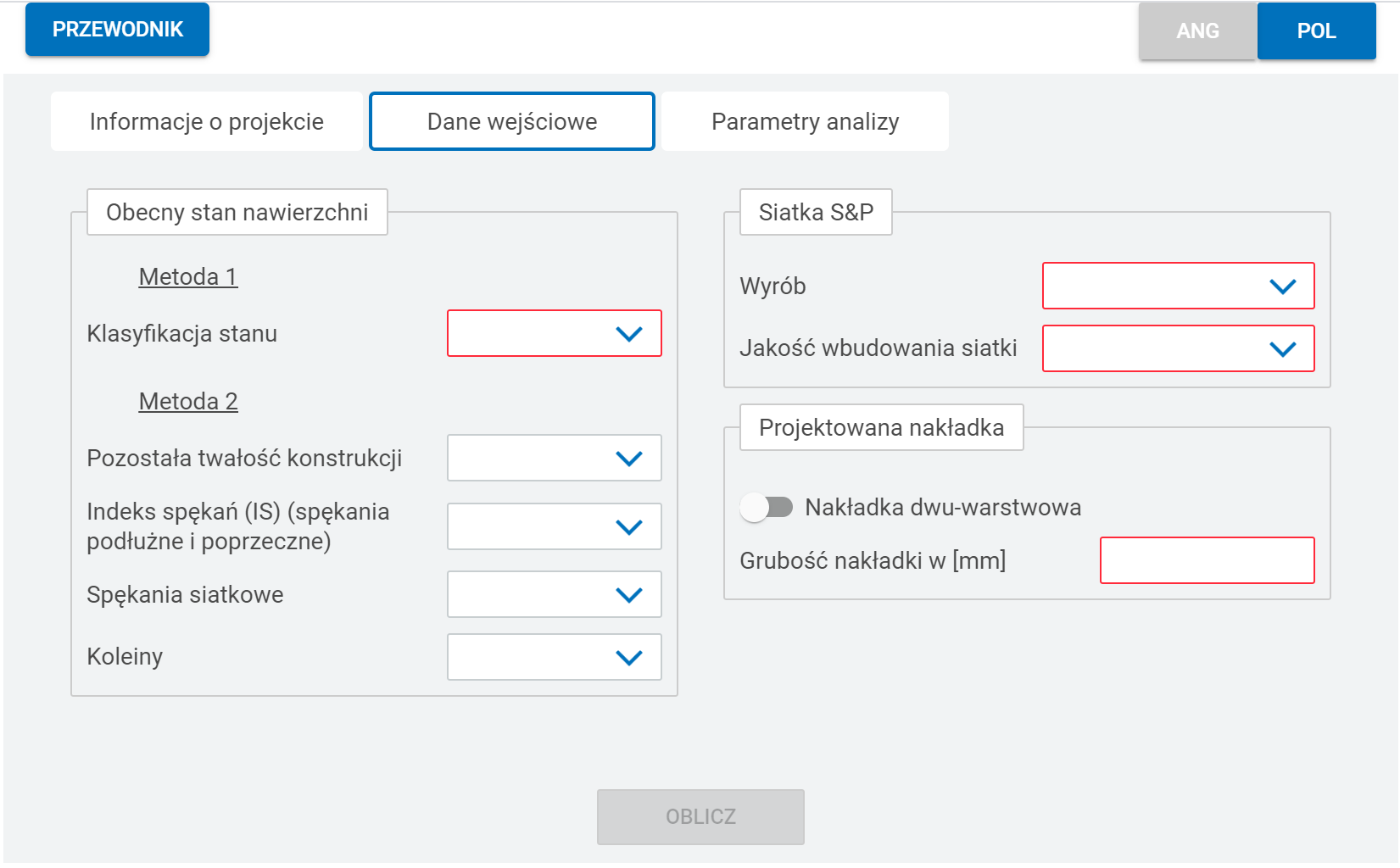
Task: Click the Grubość nakładki input field
Action: point(1207,560)
